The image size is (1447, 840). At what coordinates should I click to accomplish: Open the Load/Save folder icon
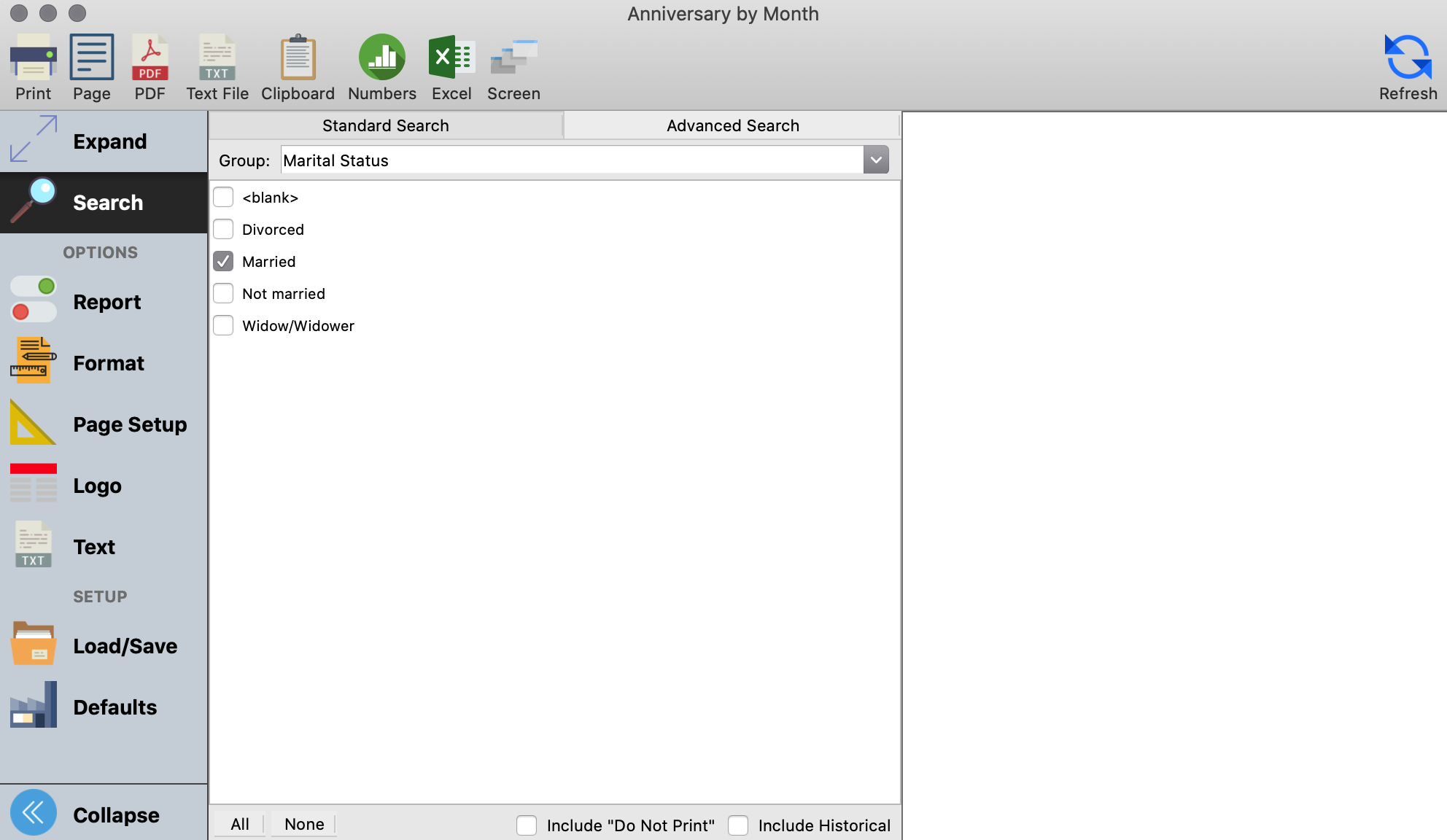[34, 645]
